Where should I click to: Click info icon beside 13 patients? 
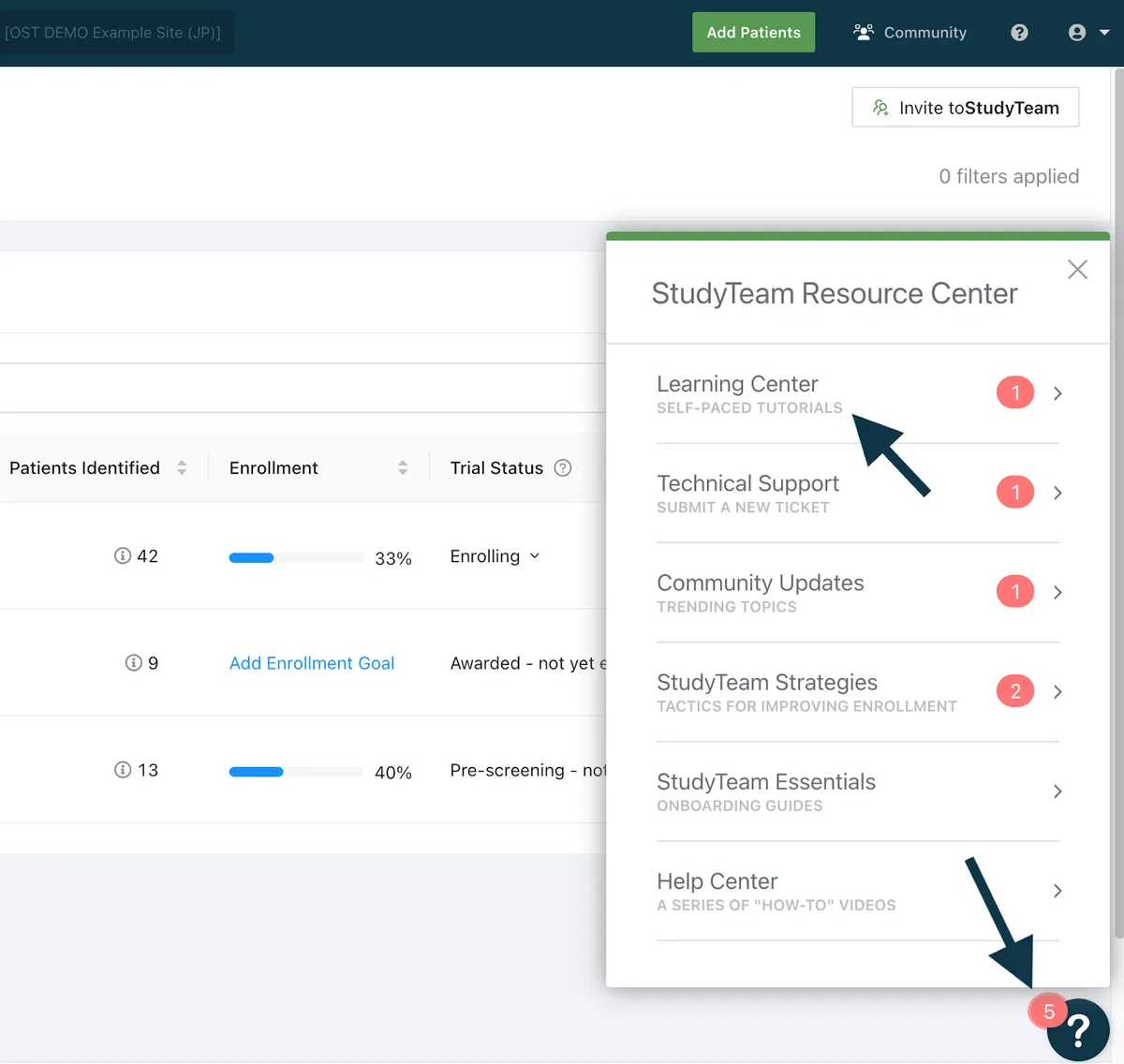click(x=123, y=769)
